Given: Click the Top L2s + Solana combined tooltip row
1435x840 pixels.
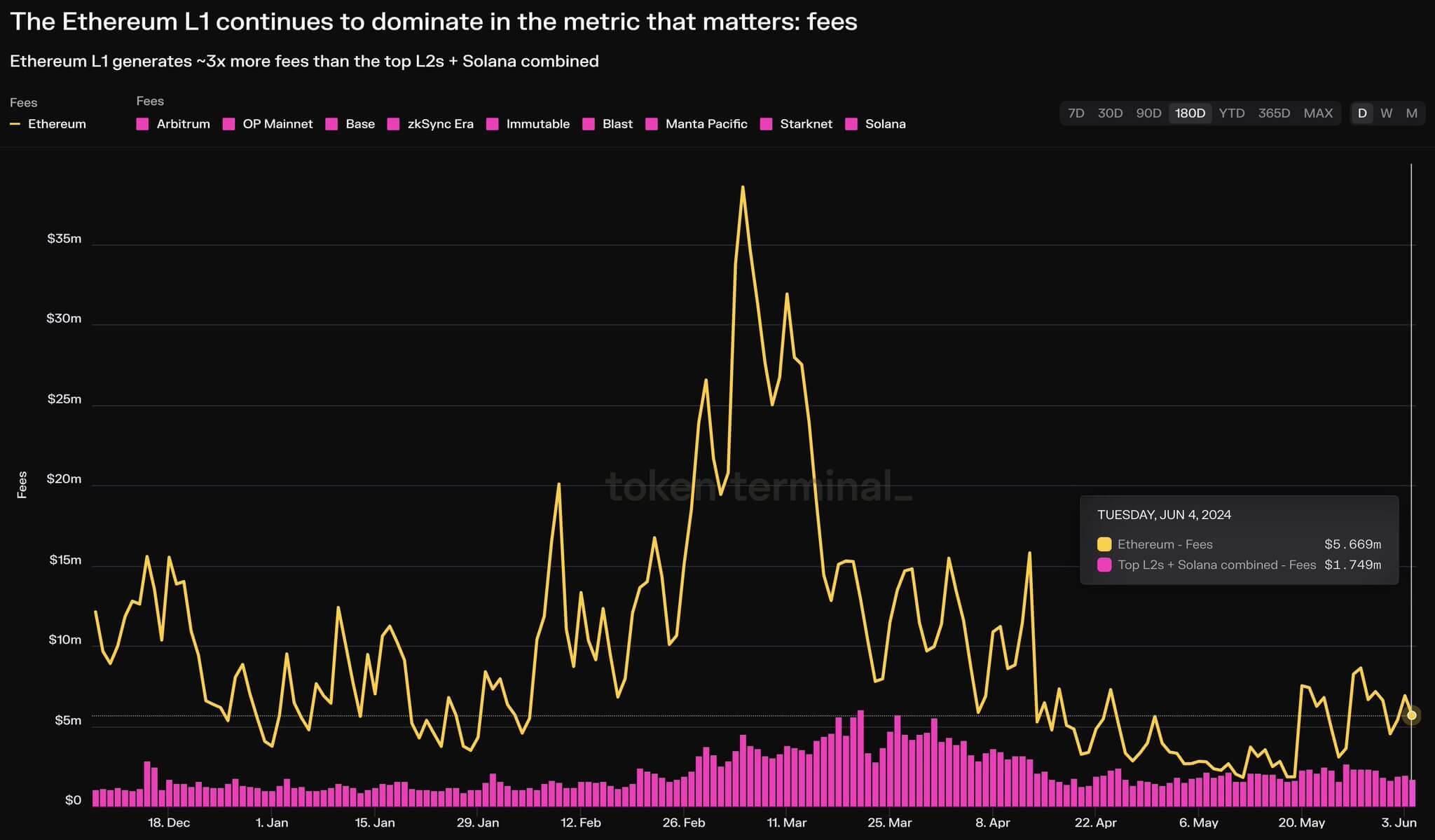Looking at the screenshot, I should point(1239,565).
